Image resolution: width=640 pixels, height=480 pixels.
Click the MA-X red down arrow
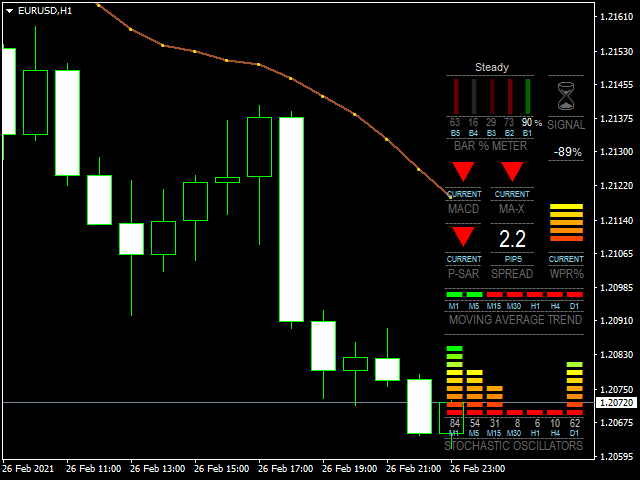pyautogui.click(x=512, y=172)
